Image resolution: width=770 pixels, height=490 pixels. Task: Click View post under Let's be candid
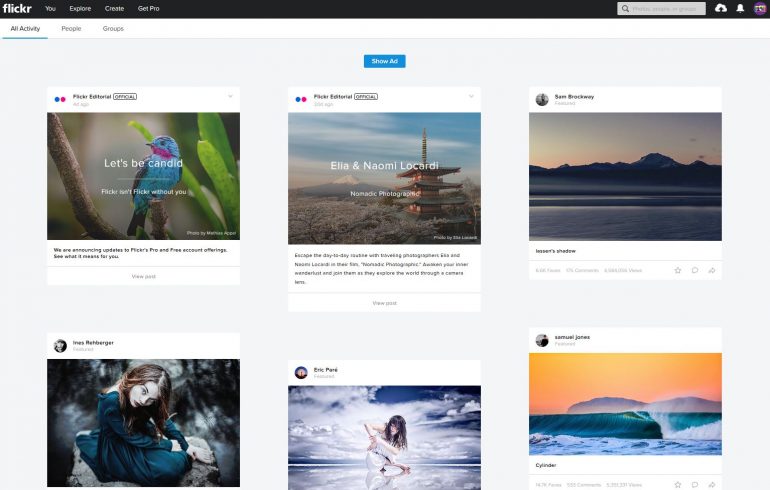pyautogui.click(x=143, y=275)
